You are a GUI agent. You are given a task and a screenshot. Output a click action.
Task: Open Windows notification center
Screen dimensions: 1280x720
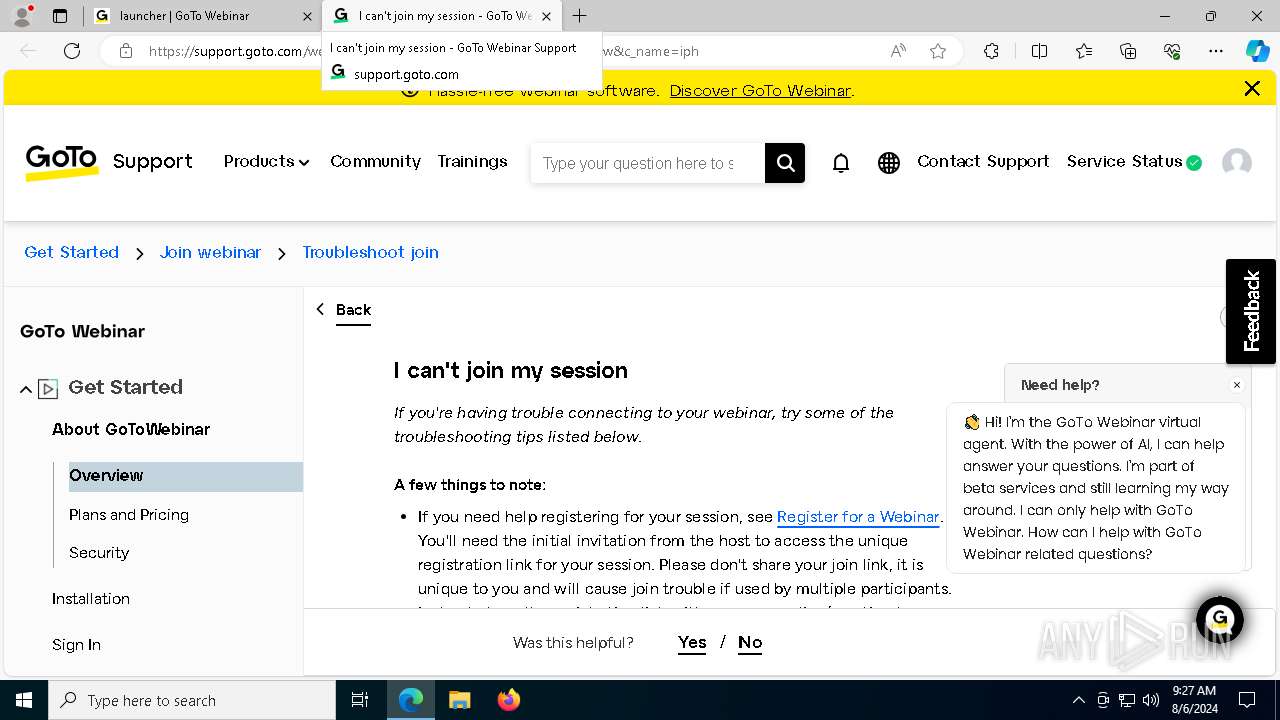(x=1247, y=700)
